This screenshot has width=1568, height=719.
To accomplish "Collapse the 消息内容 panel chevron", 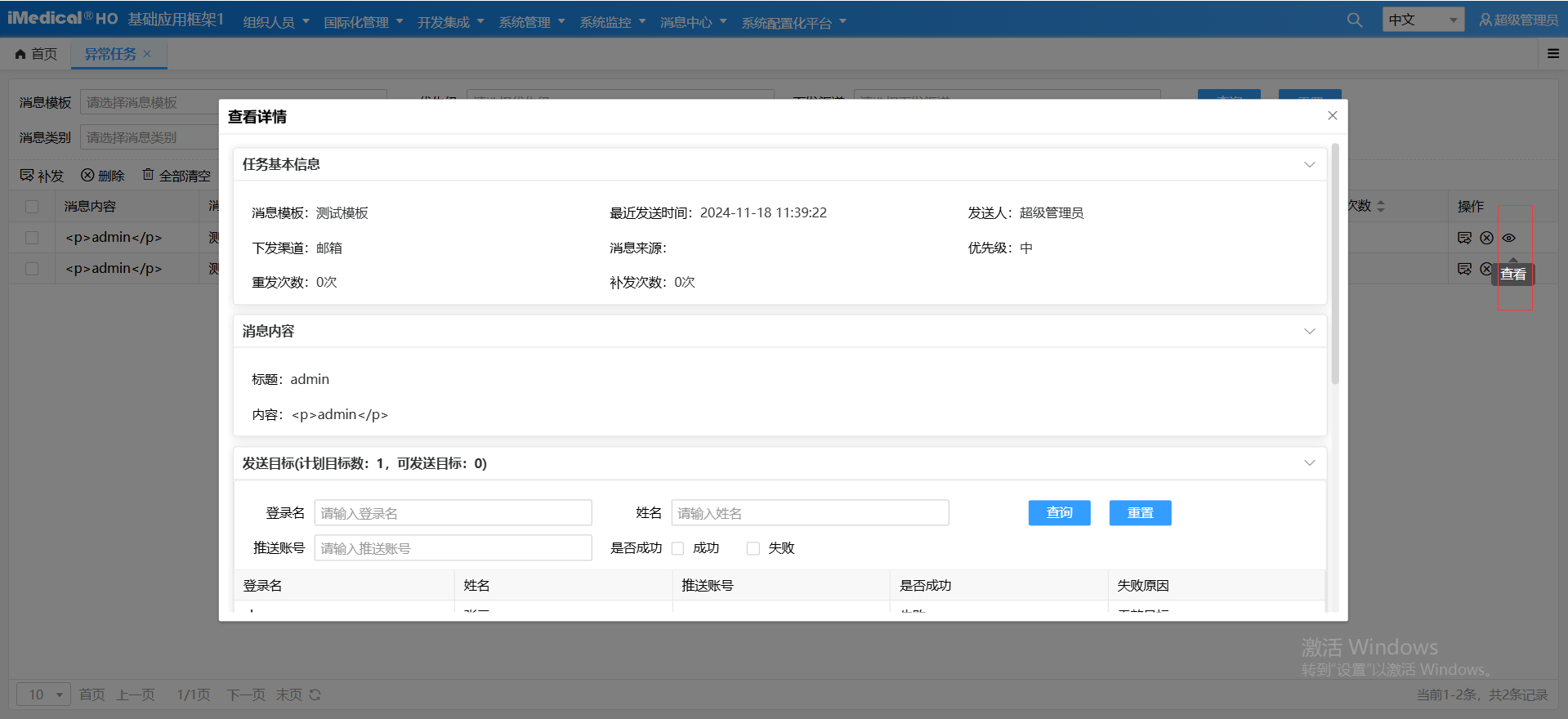I will pos(1309,331).
